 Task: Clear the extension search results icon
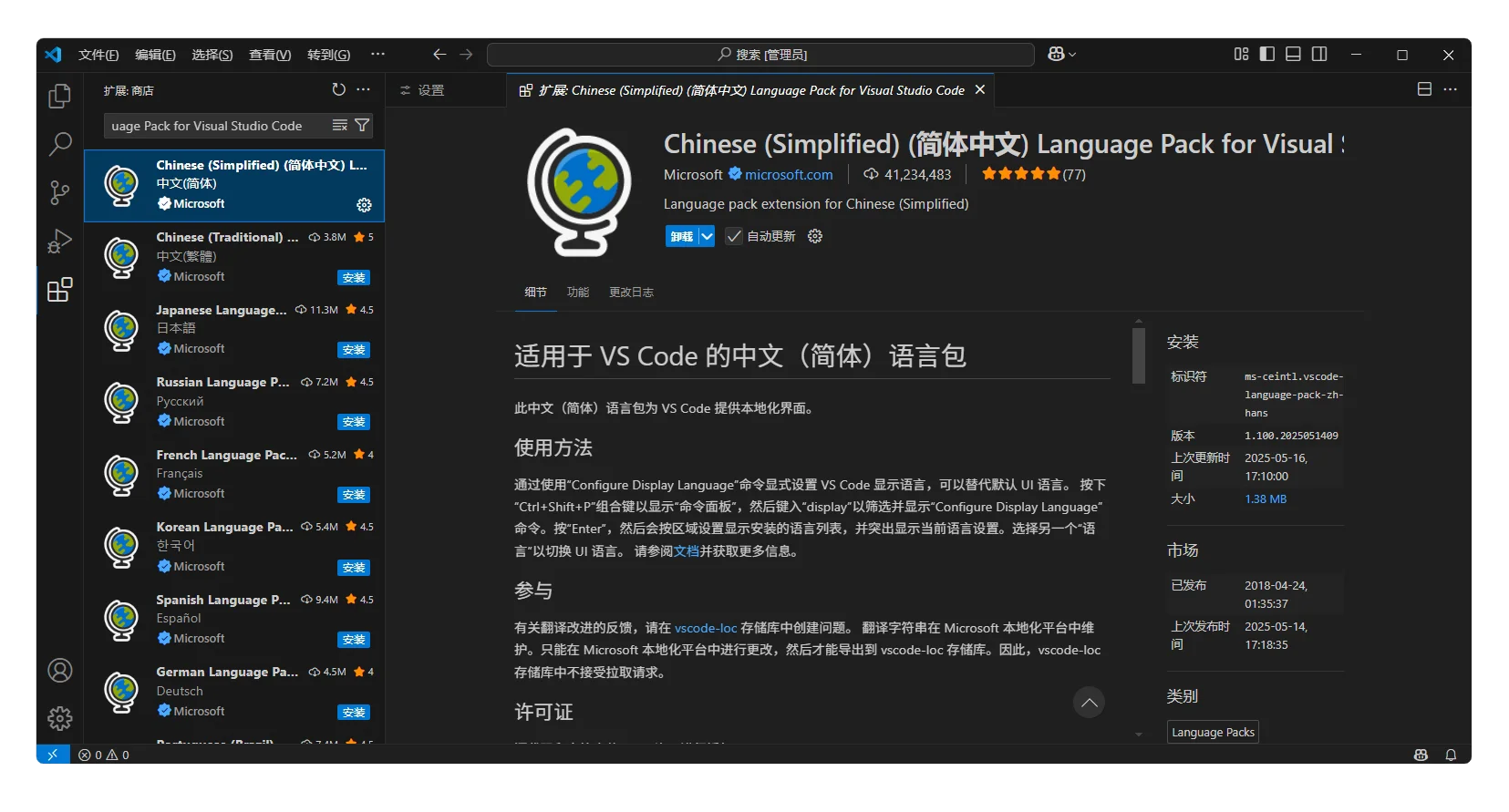(x=340, y=125)
